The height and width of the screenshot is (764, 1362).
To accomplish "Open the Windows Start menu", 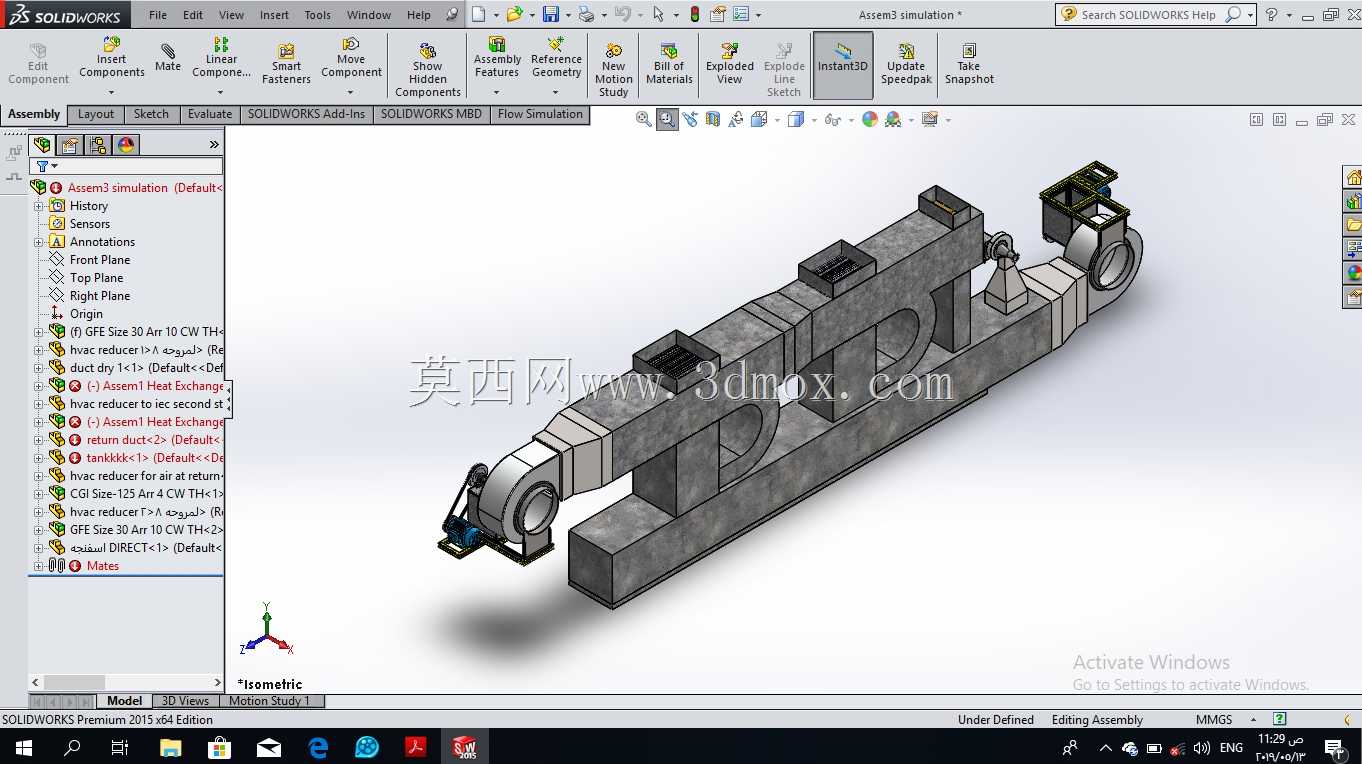I will click(x=23, y=747).
